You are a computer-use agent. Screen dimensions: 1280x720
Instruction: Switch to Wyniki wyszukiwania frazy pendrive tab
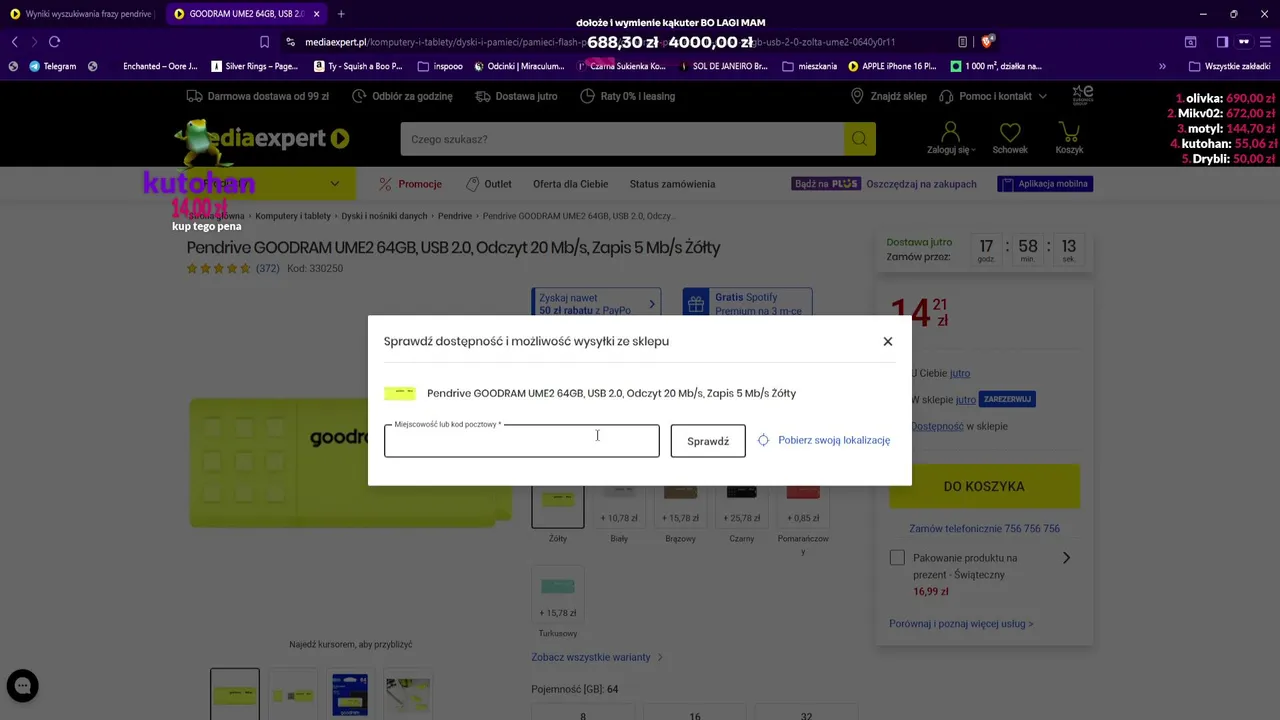pos(82,14)
